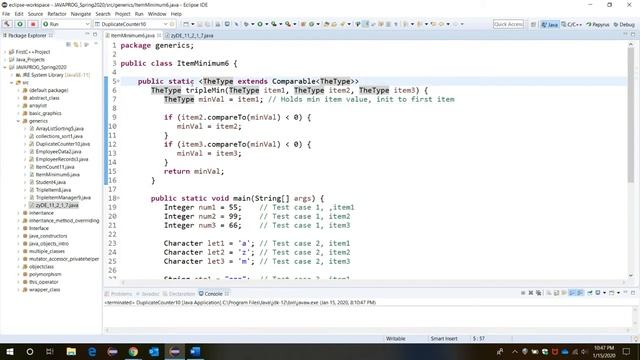Switch to the C/C++ perspective
640x360 pixels.
(x=571, y=24)
